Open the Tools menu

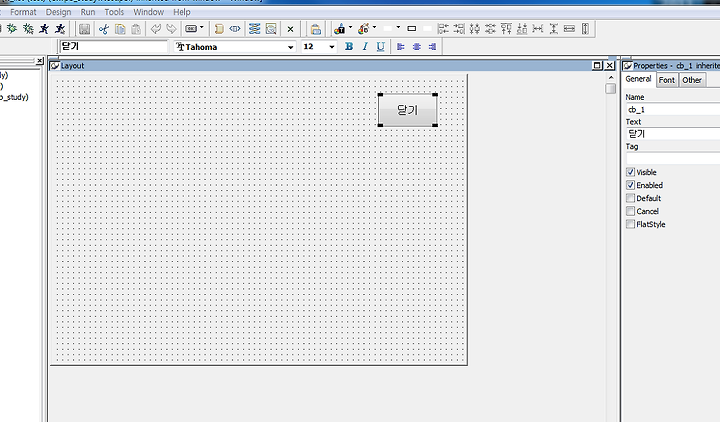click(x=114, y=12)
